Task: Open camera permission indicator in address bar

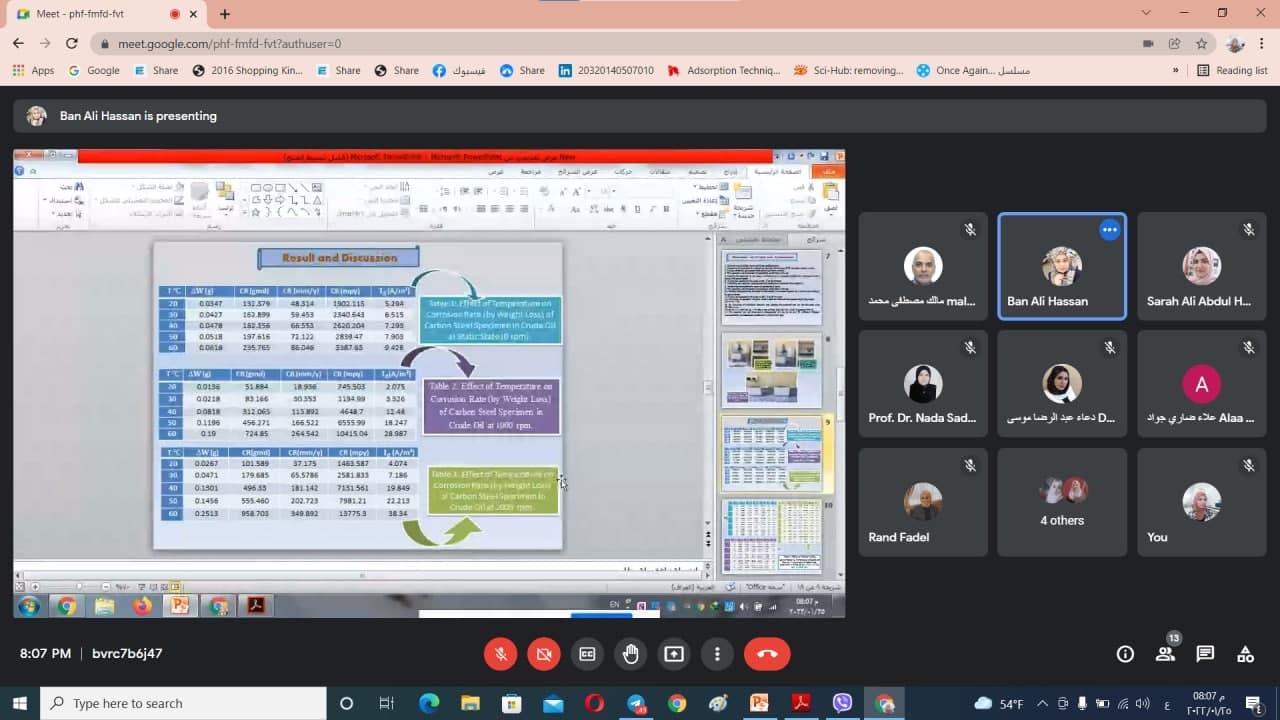Action: point(1148,44)
